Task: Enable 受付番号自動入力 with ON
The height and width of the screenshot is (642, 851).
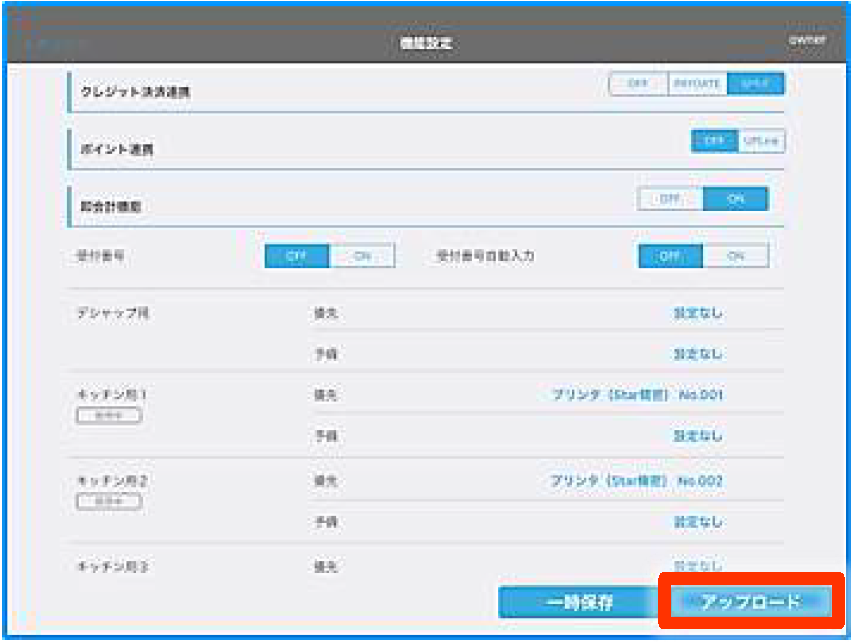Action: click(x=736, y=256)
